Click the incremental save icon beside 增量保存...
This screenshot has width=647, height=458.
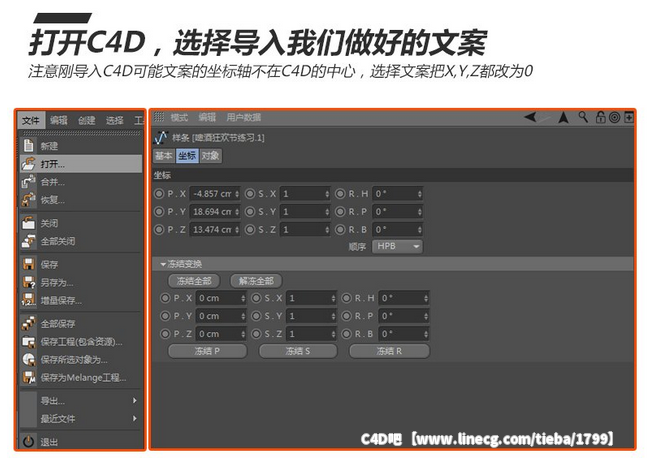coord(28,300)
